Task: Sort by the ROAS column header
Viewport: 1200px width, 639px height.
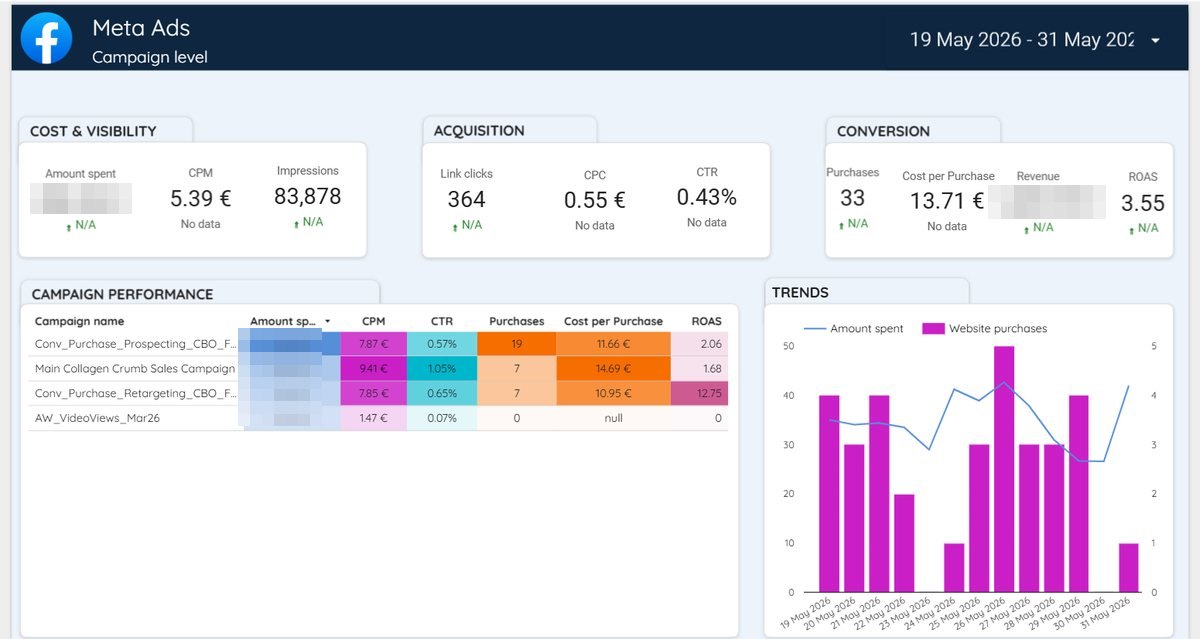Action: 706,321
